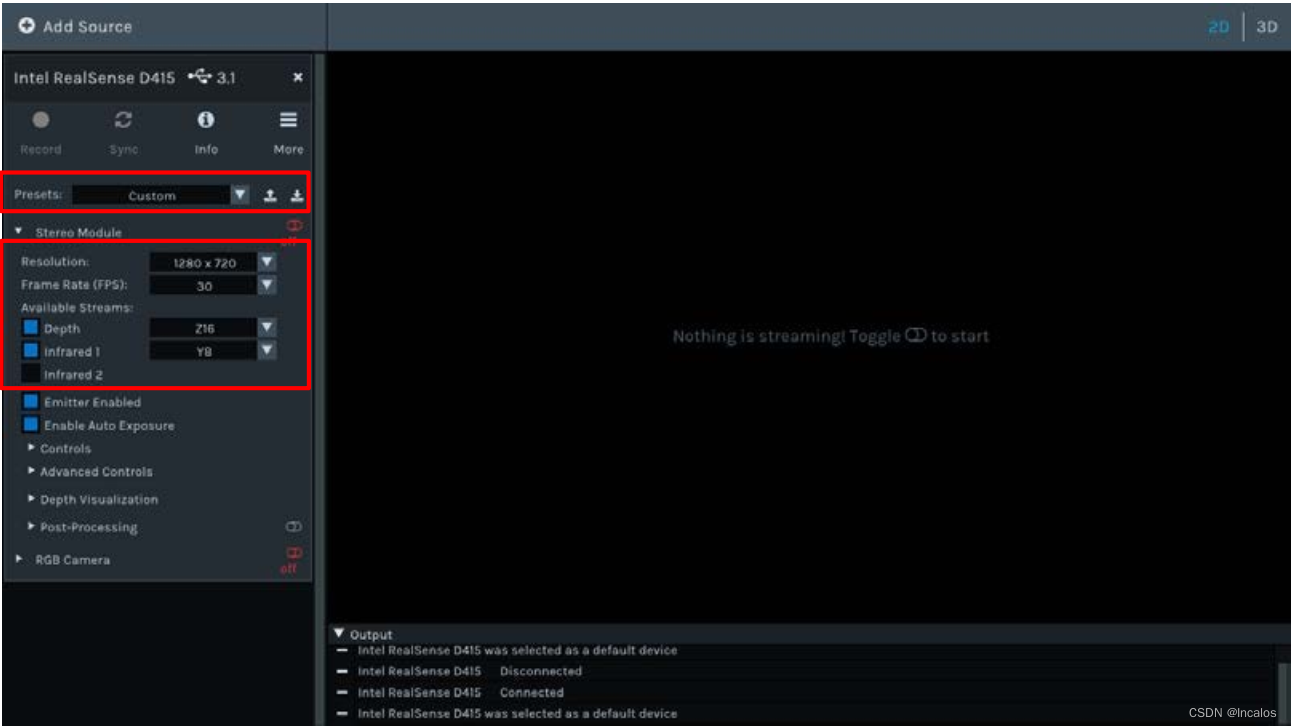
Task: Toggle the Post-Processing switch
Action: tap(294, 527)
